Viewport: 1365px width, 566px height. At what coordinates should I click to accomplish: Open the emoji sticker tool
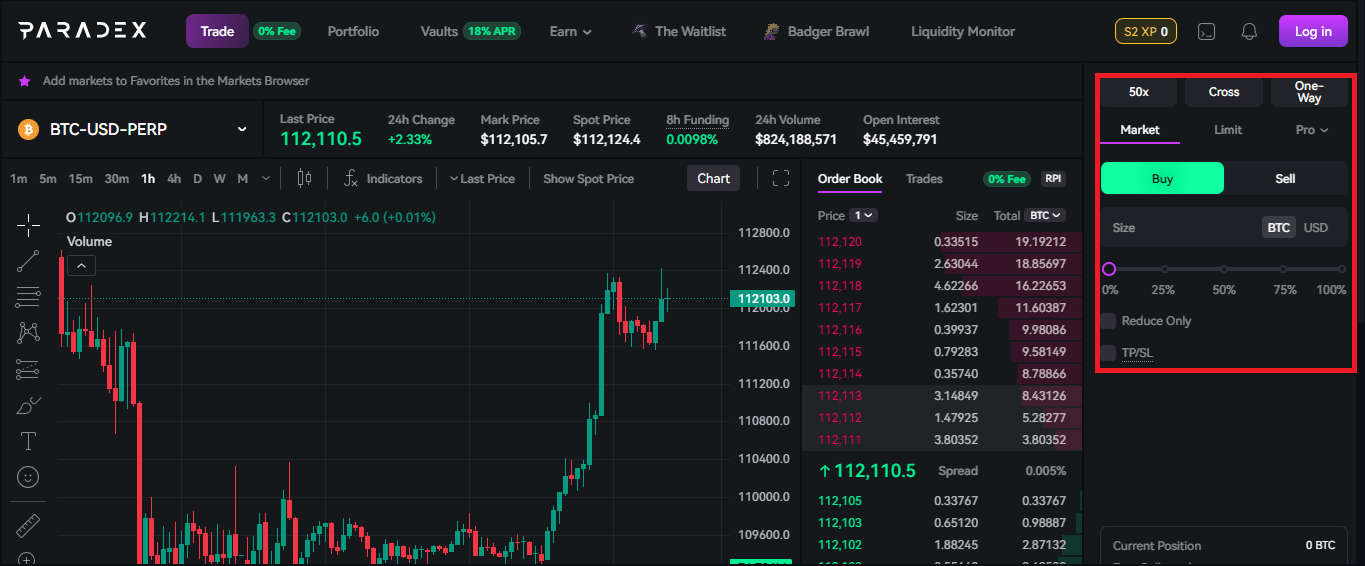(28, 477)
